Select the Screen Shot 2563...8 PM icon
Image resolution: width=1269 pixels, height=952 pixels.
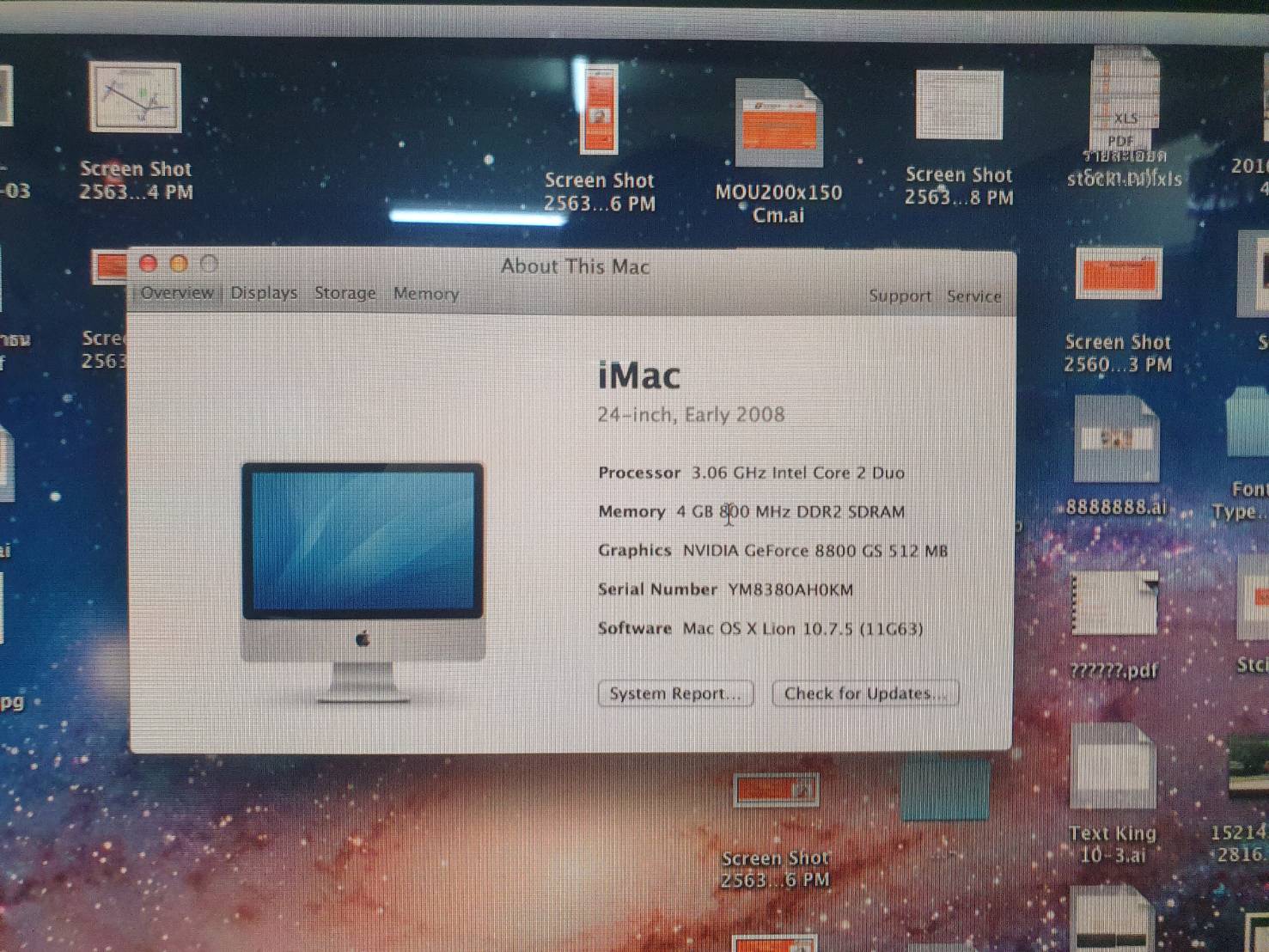[x=959, y=106]
